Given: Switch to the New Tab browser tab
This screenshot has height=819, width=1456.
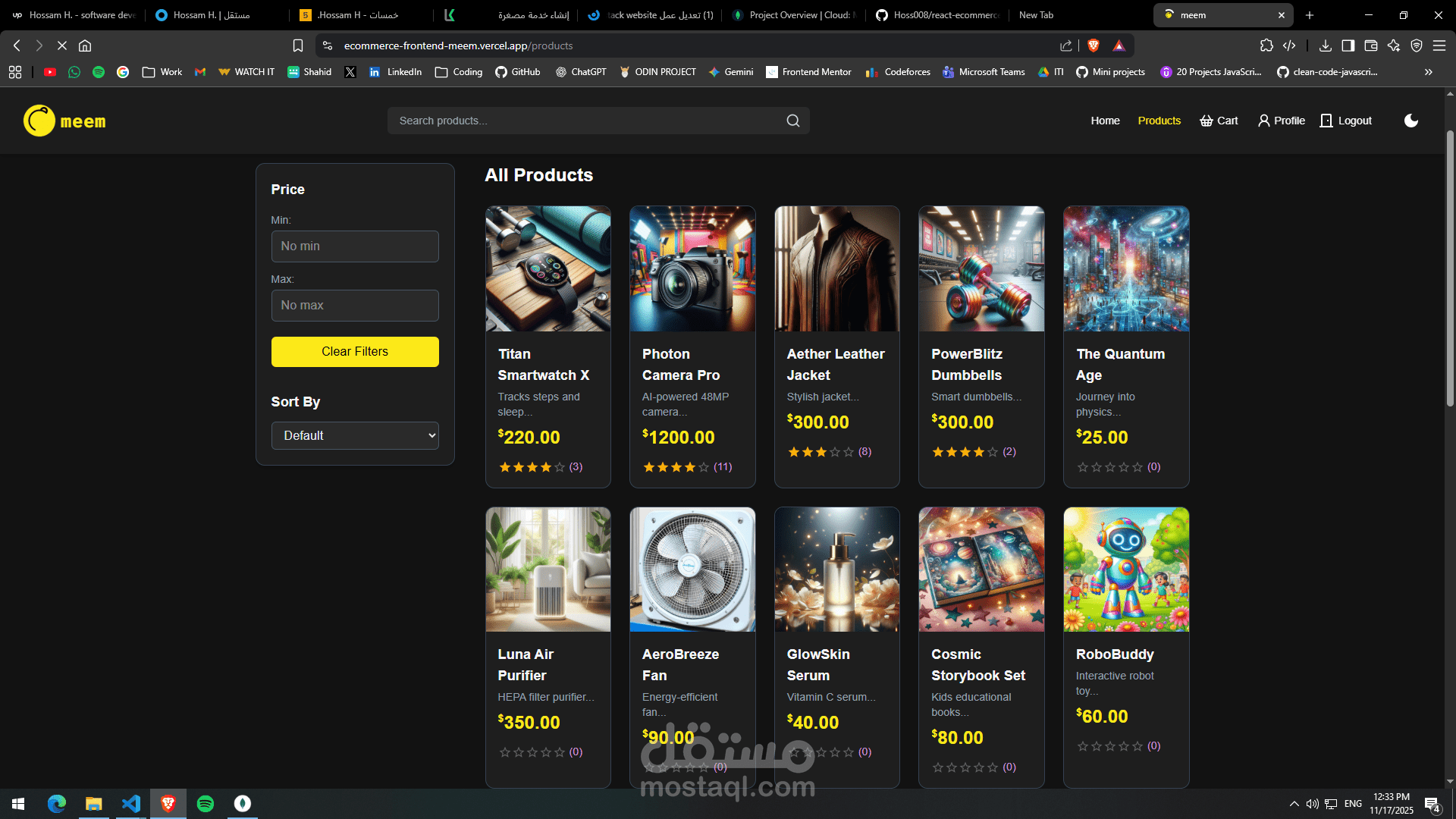Looking at the screenshot, I should pos(1036,15).
